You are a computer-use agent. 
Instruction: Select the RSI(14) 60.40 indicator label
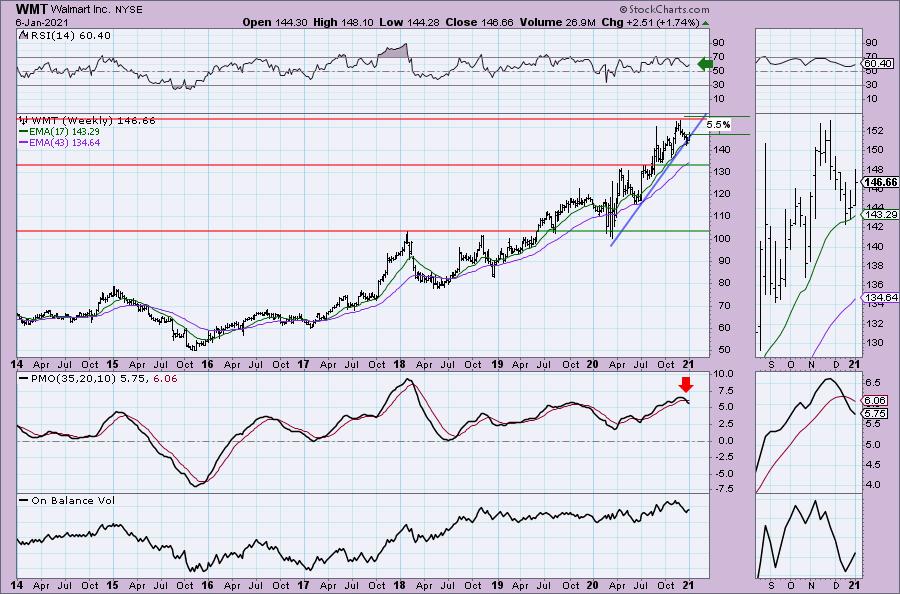70,36
